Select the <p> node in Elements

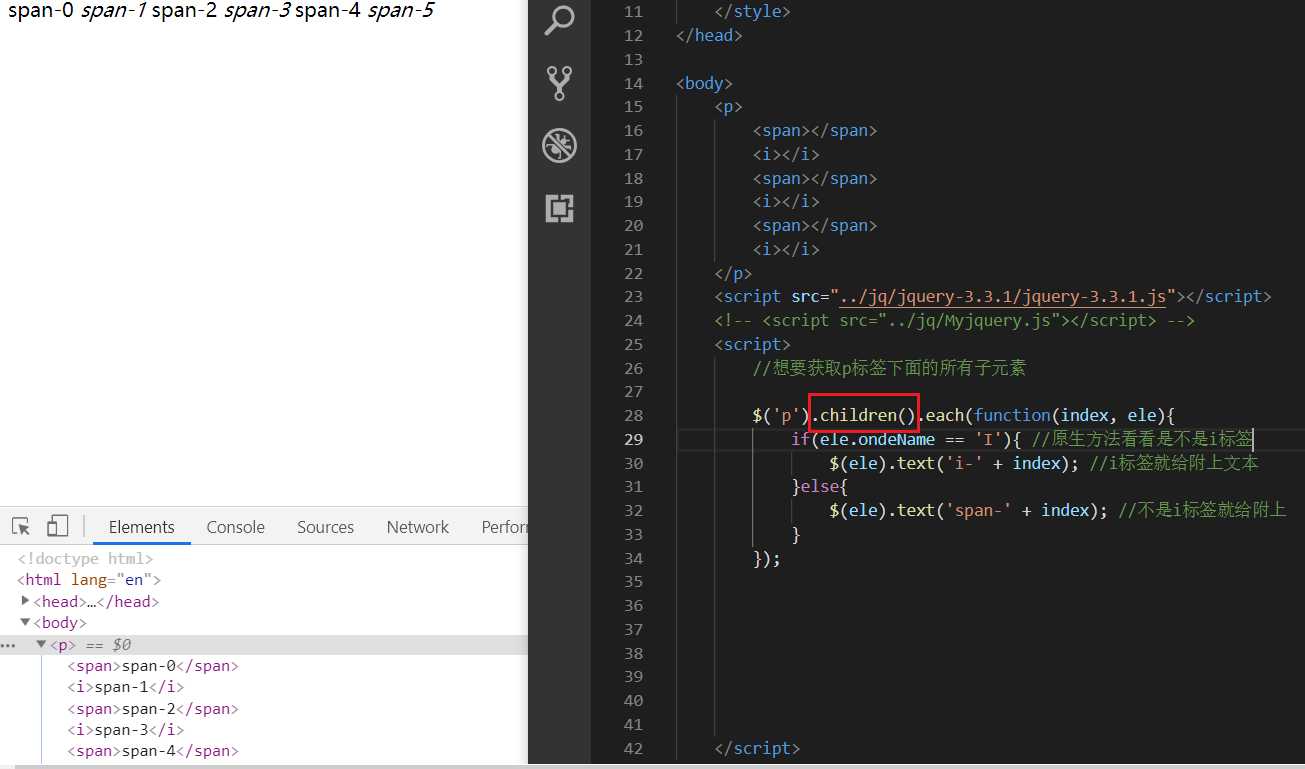pos(63,645)
